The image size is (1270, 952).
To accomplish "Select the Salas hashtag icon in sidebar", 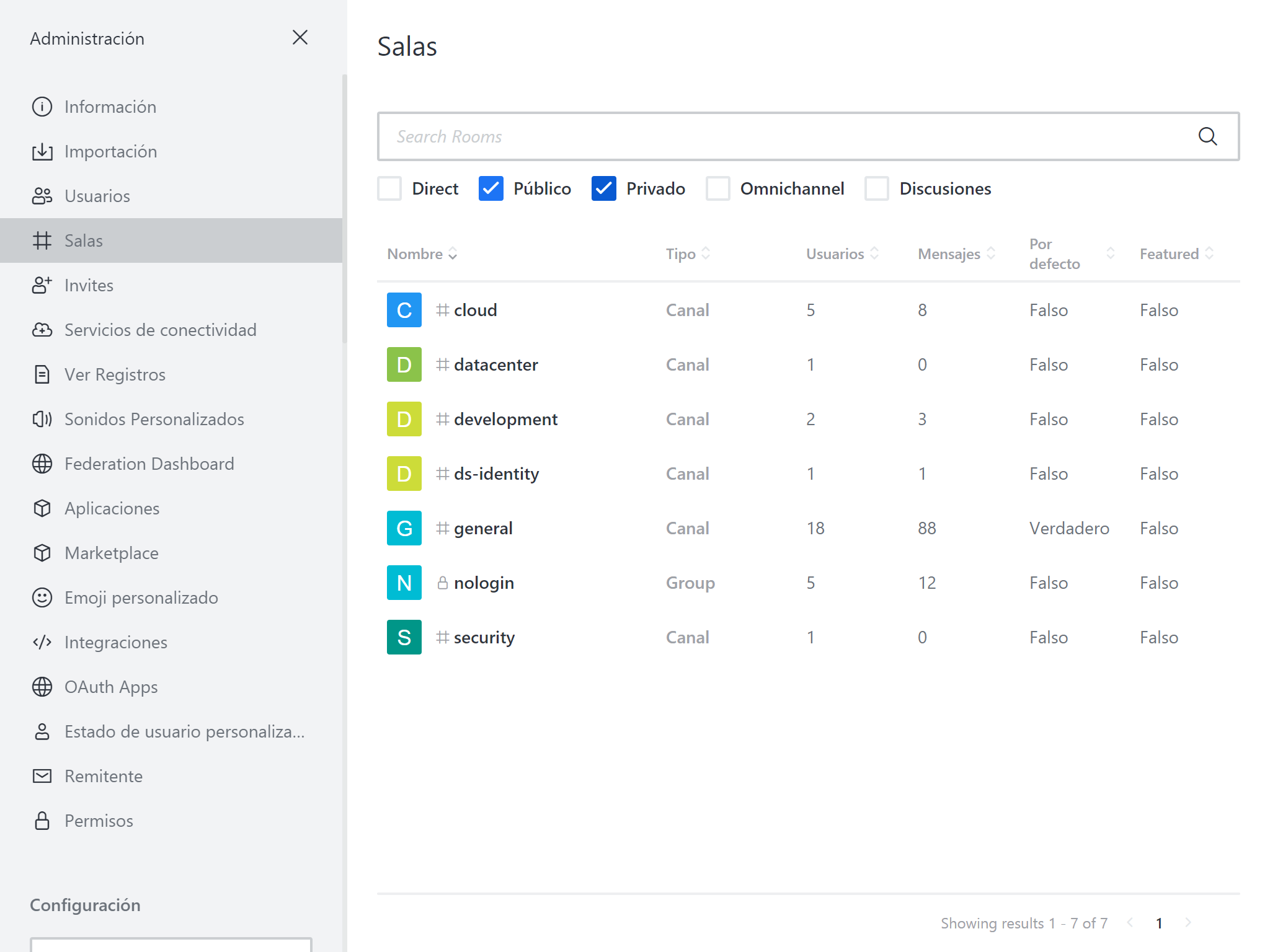I will coord(42,240).
